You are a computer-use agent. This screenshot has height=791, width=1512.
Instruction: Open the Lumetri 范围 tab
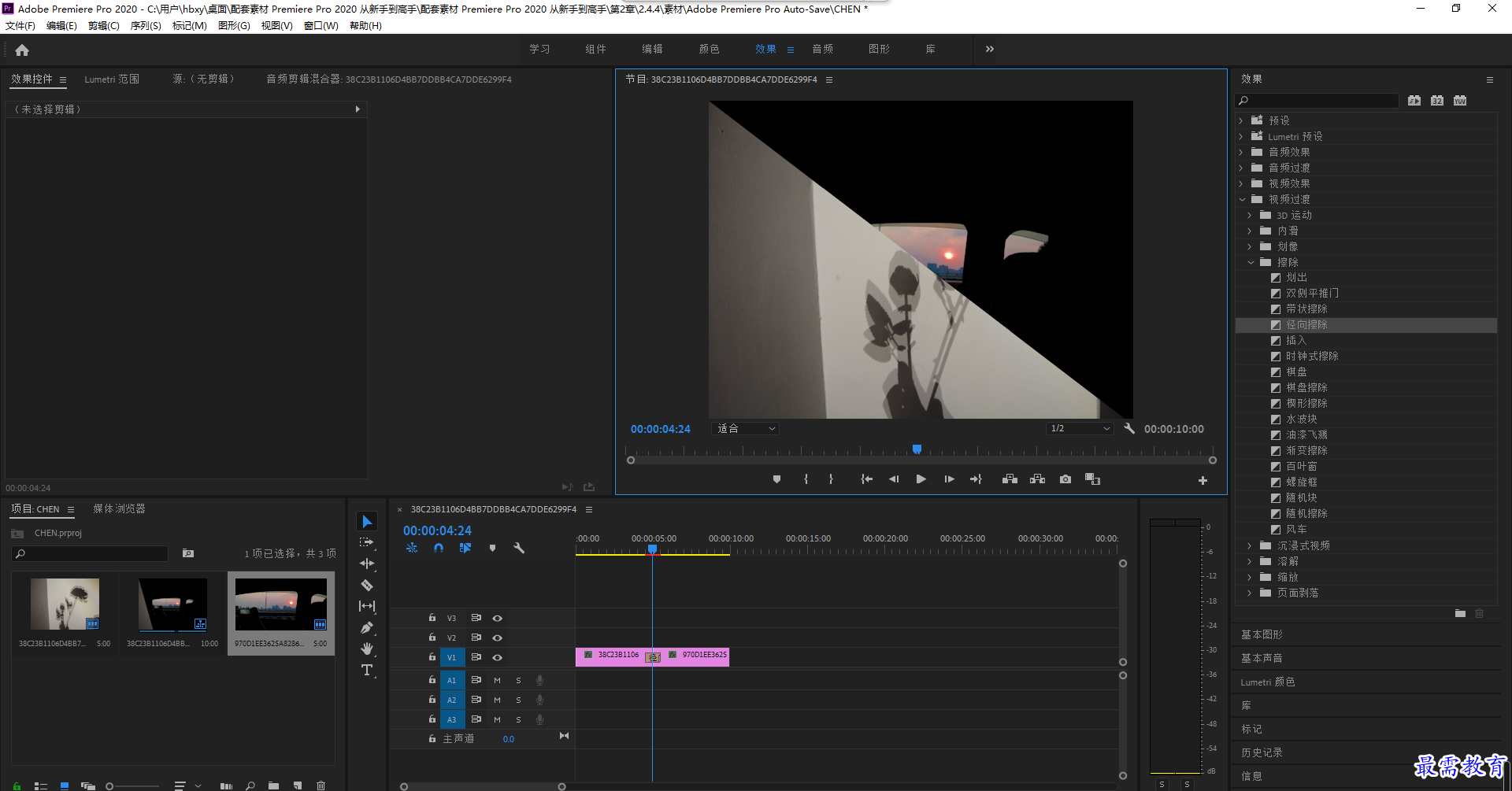tap(112, 79)
